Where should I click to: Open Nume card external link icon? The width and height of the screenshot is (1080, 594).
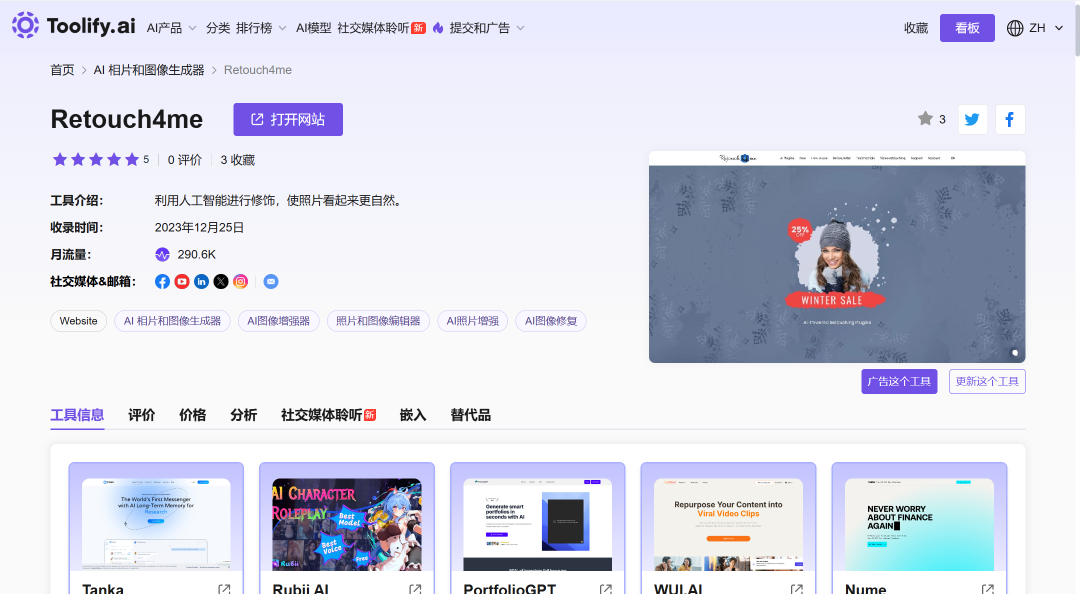pyautogui.click(x=988, y=589)
